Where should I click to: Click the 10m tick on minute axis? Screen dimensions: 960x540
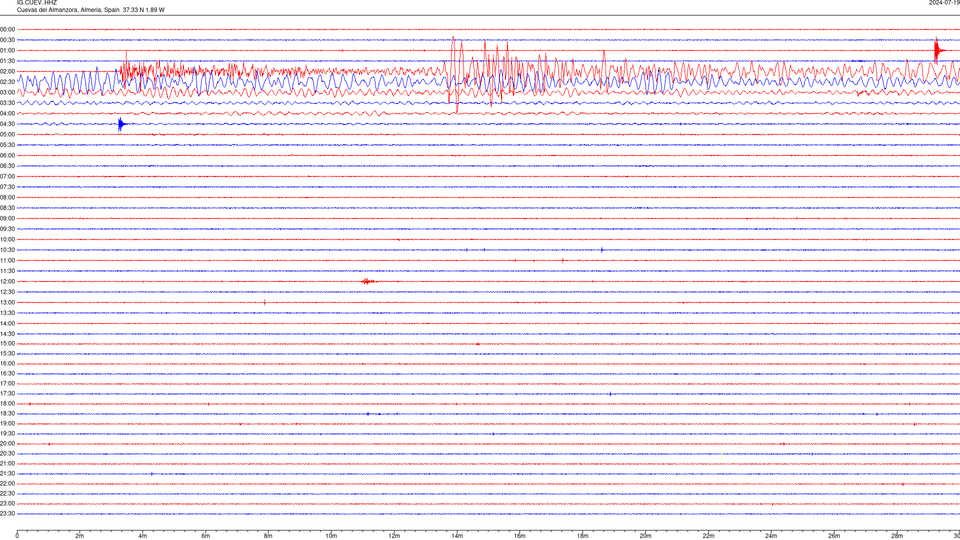(x=331, y=536)
